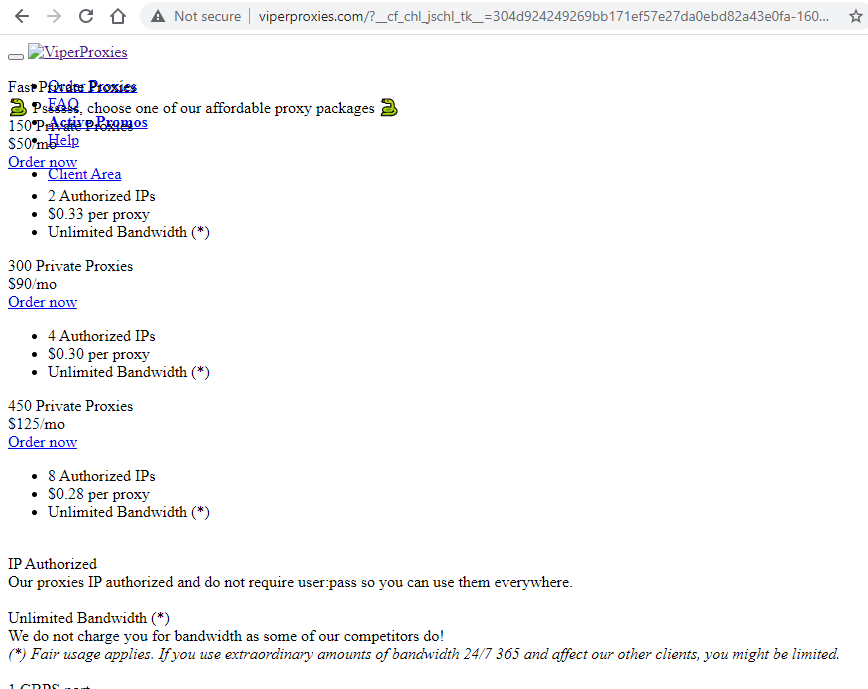Click the 'Our proxies IP authorized' sentence

click(291, 582)
